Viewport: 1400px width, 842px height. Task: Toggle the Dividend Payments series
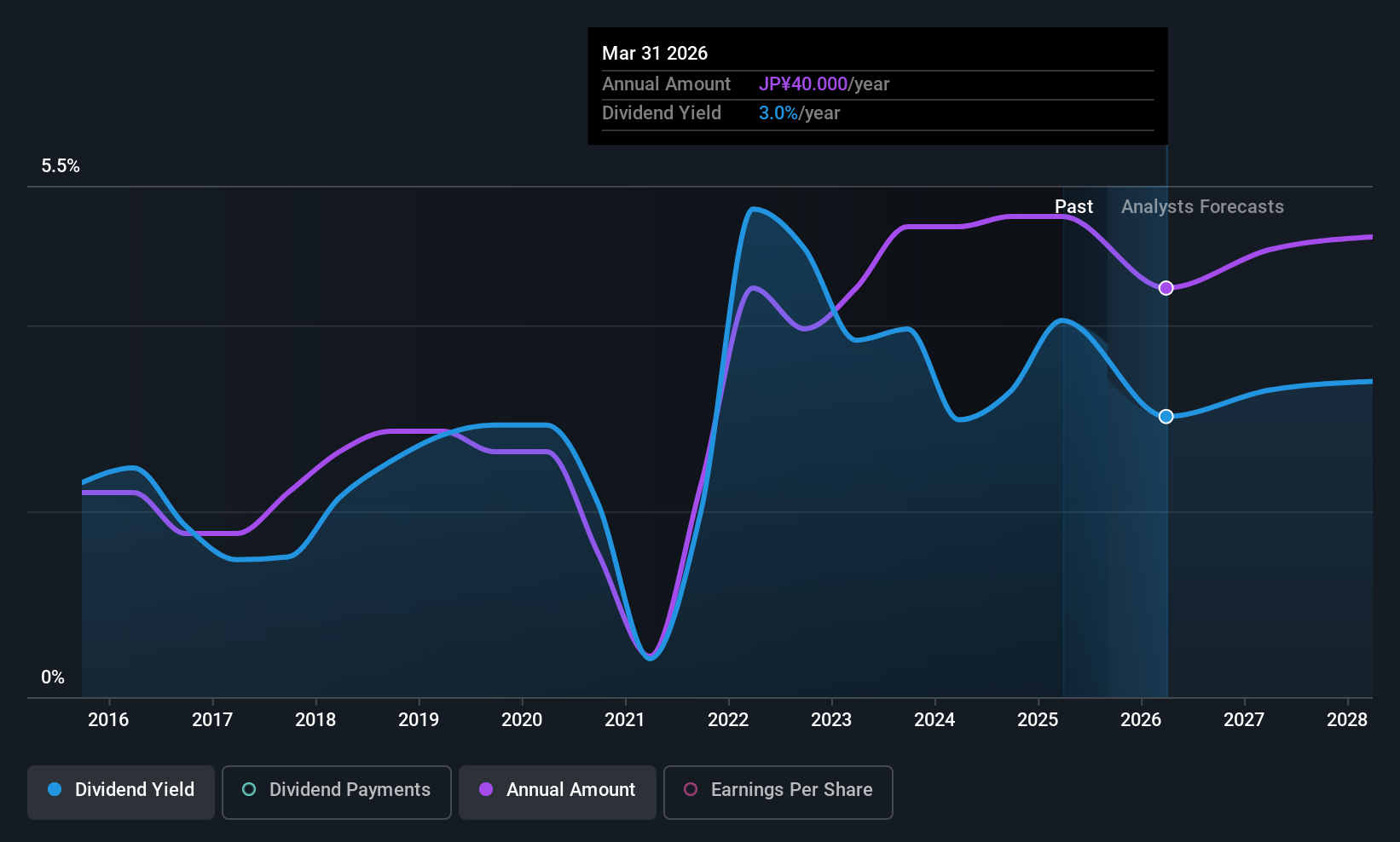point(337,793)
